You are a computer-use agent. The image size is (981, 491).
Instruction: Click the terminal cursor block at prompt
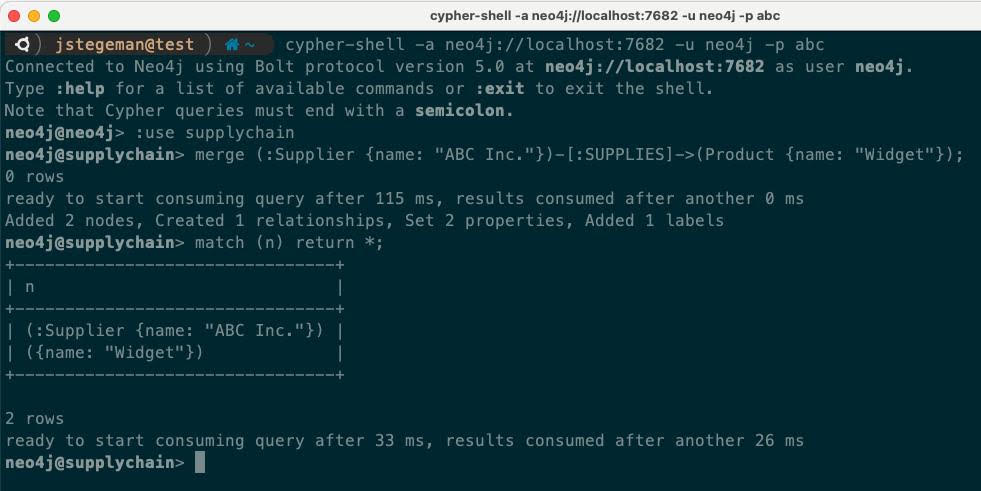(200, 462)
